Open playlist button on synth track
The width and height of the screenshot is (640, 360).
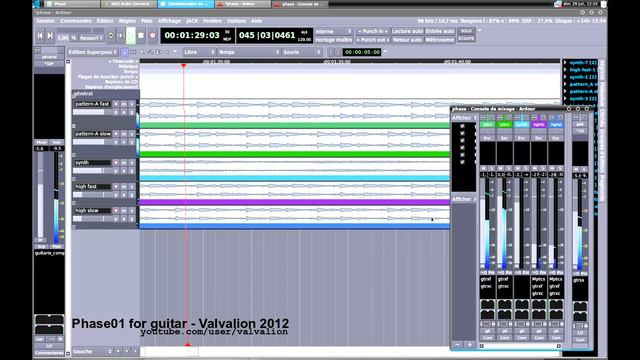[x=116, y=171]
